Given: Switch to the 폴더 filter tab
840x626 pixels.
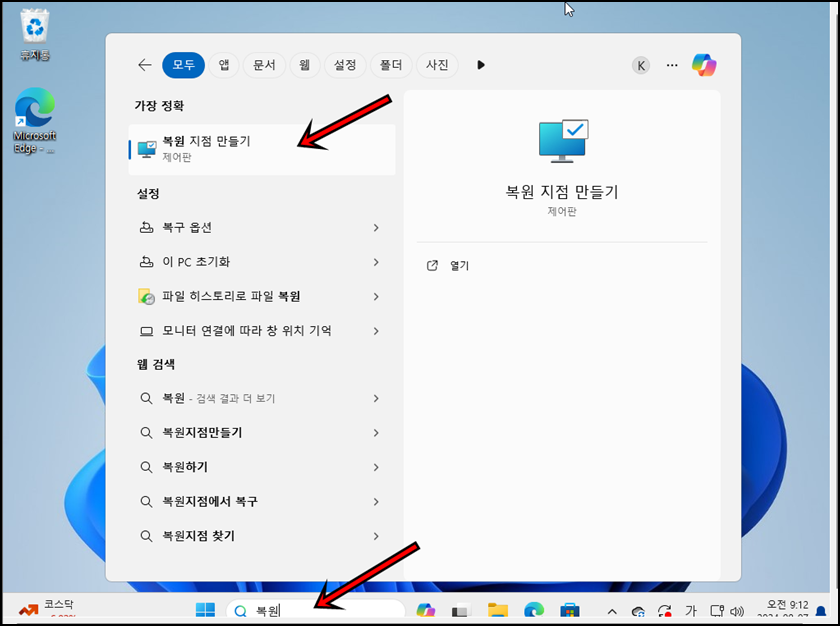Looking at the screenshot, I should pos(391,65).
